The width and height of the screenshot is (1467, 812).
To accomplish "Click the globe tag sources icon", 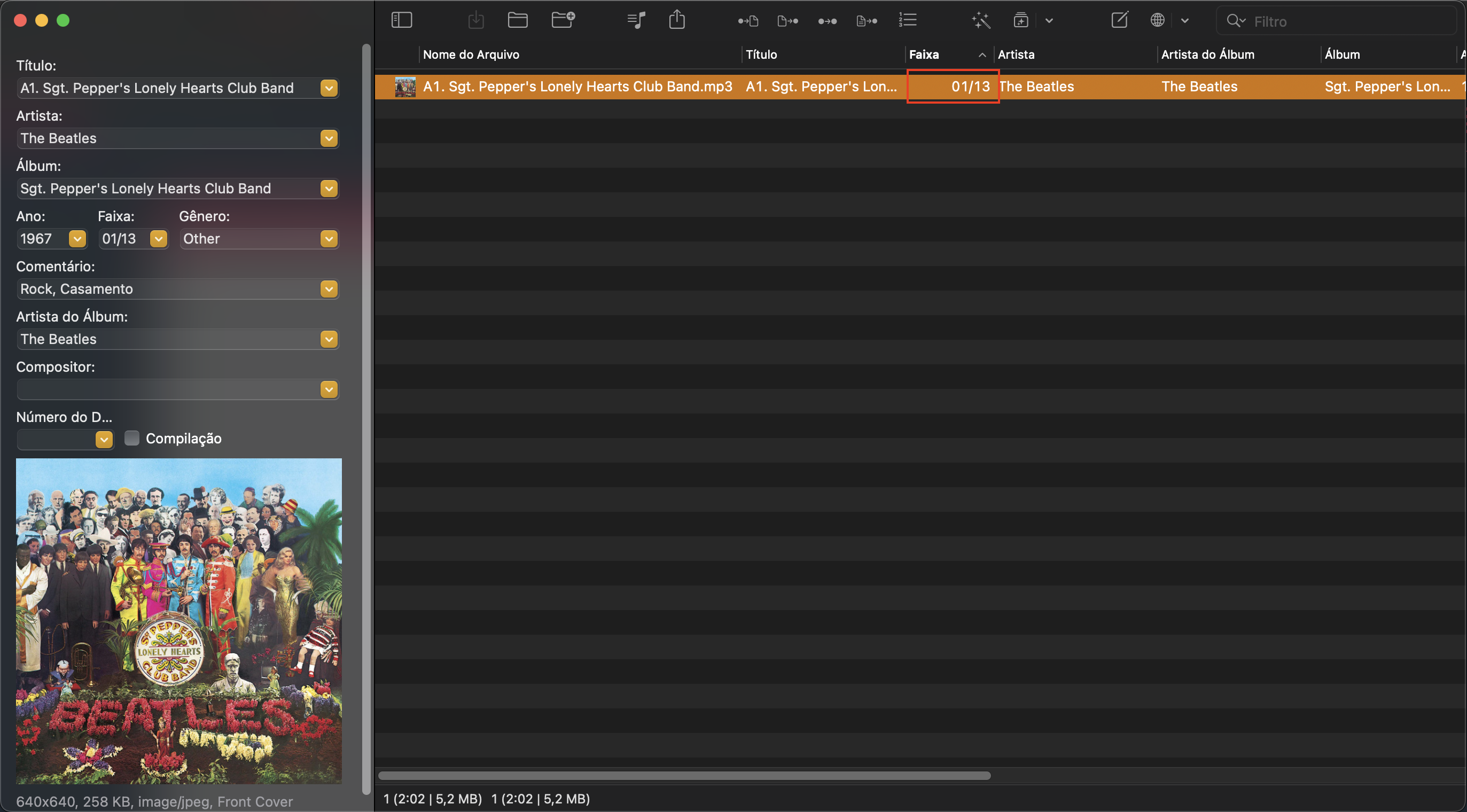I will (1157, 20).
